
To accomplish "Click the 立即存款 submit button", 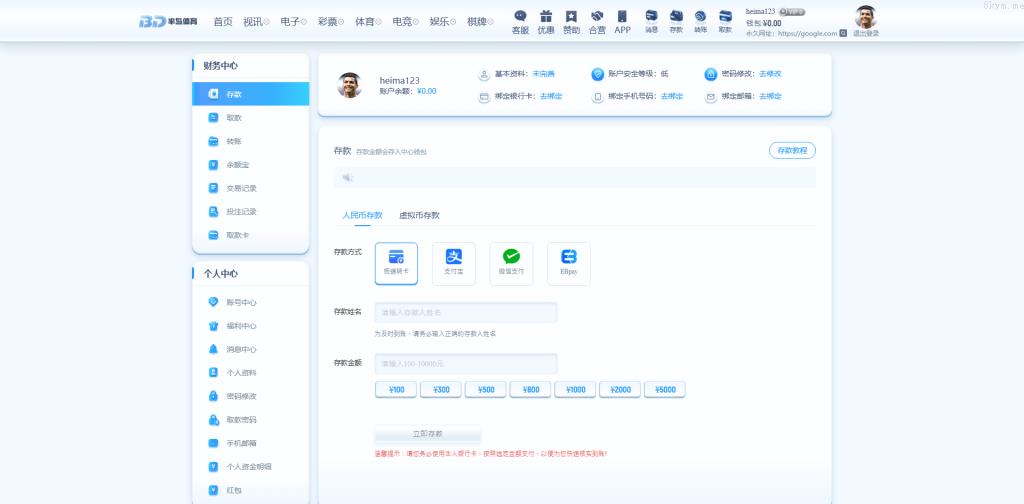I will [428, 434].
